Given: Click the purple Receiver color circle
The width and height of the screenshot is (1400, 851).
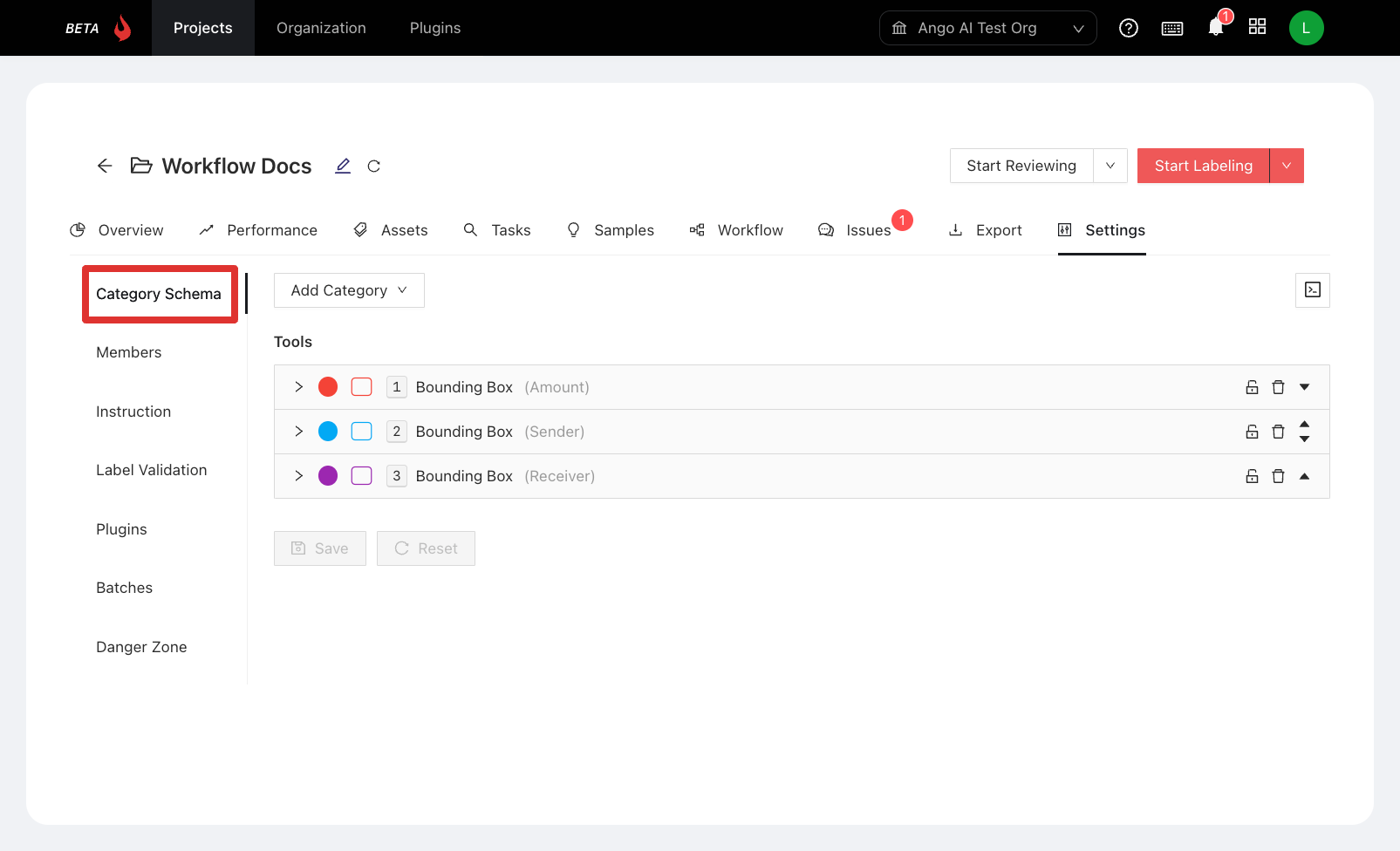Looking at the screenshot, I should [328, 476].
